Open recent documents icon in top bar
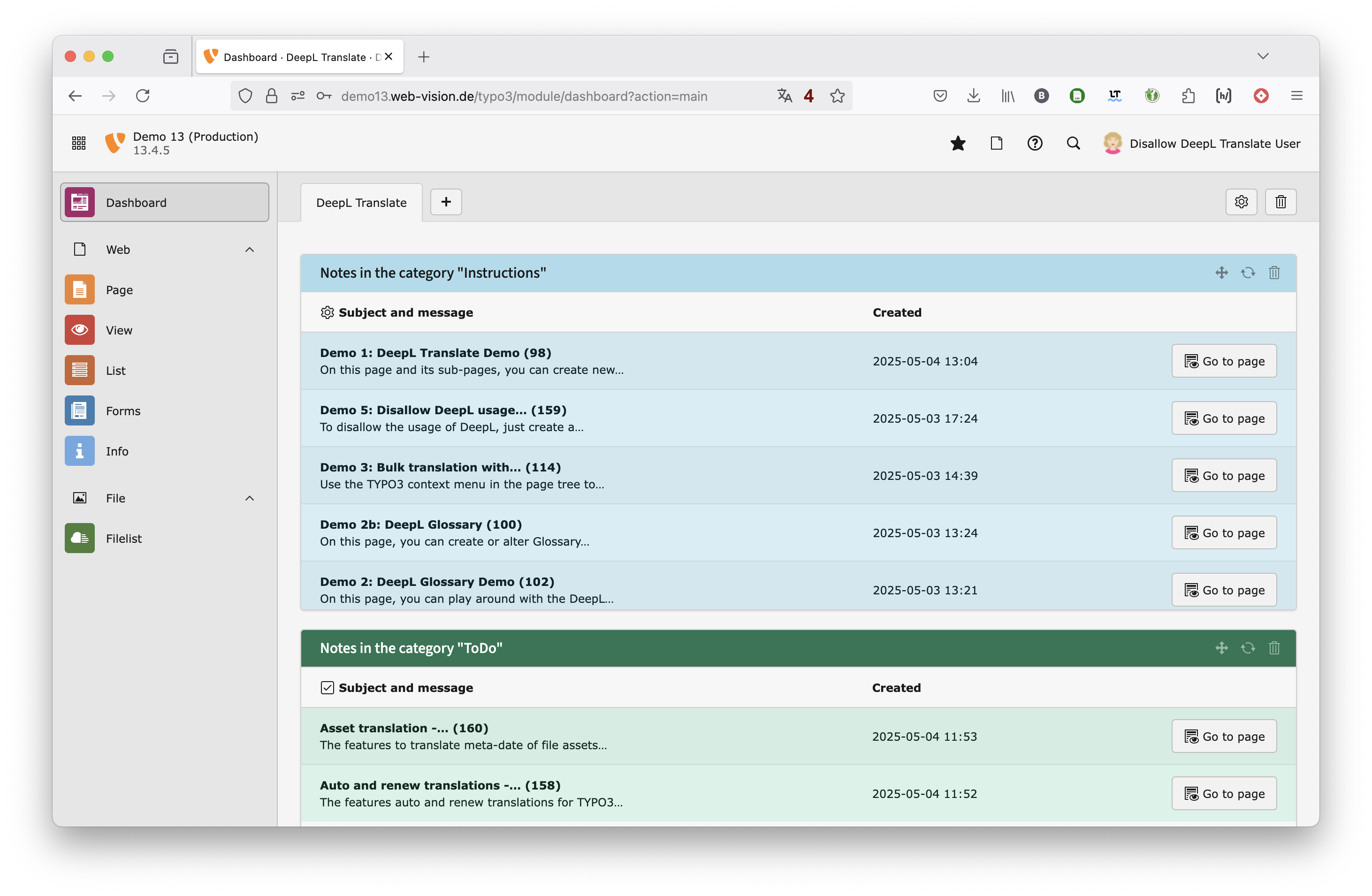1372x896 pixels. coord(996,143)
